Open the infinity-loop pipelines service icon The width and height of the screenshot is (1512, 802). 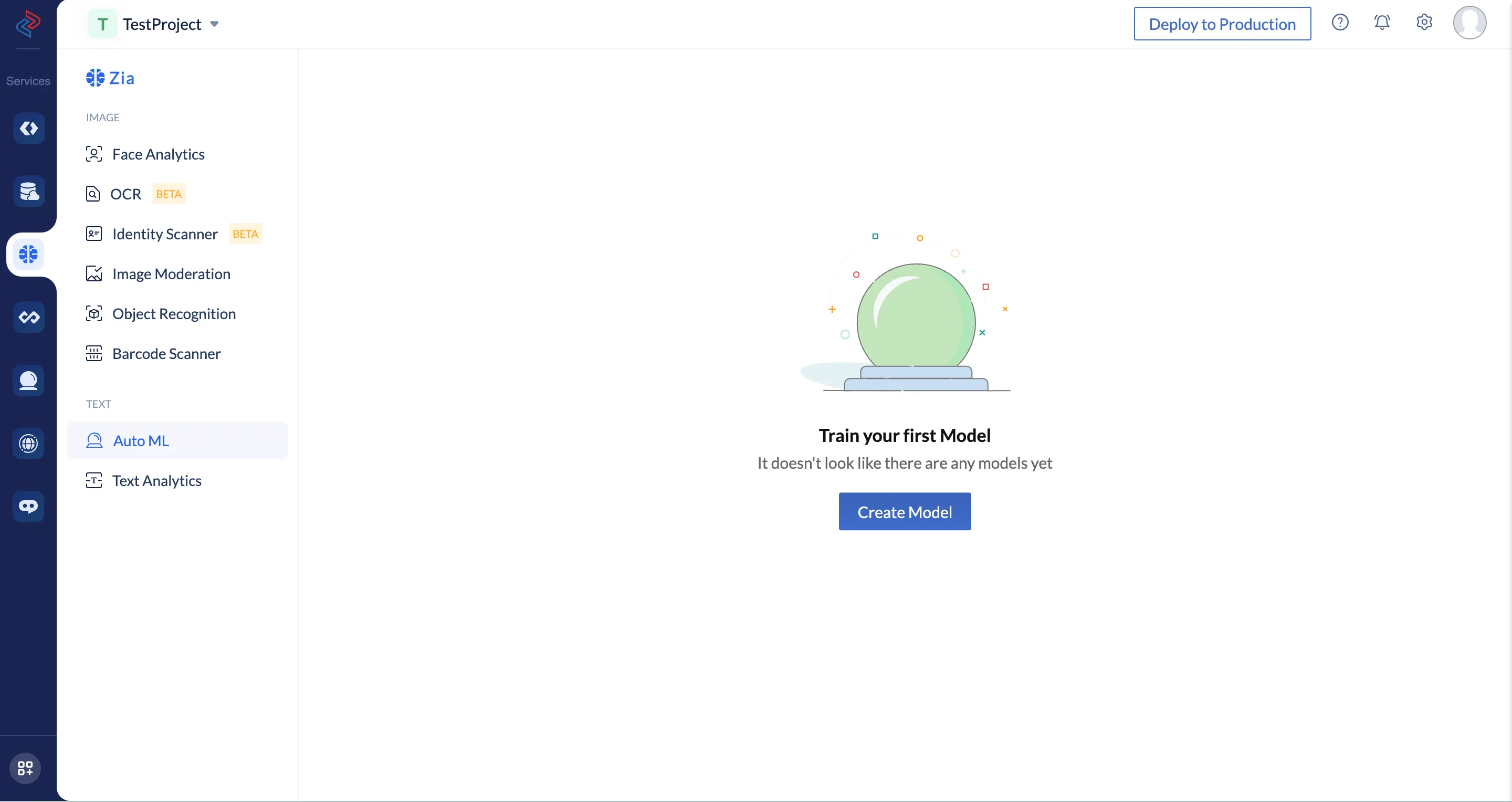[28, 318]
